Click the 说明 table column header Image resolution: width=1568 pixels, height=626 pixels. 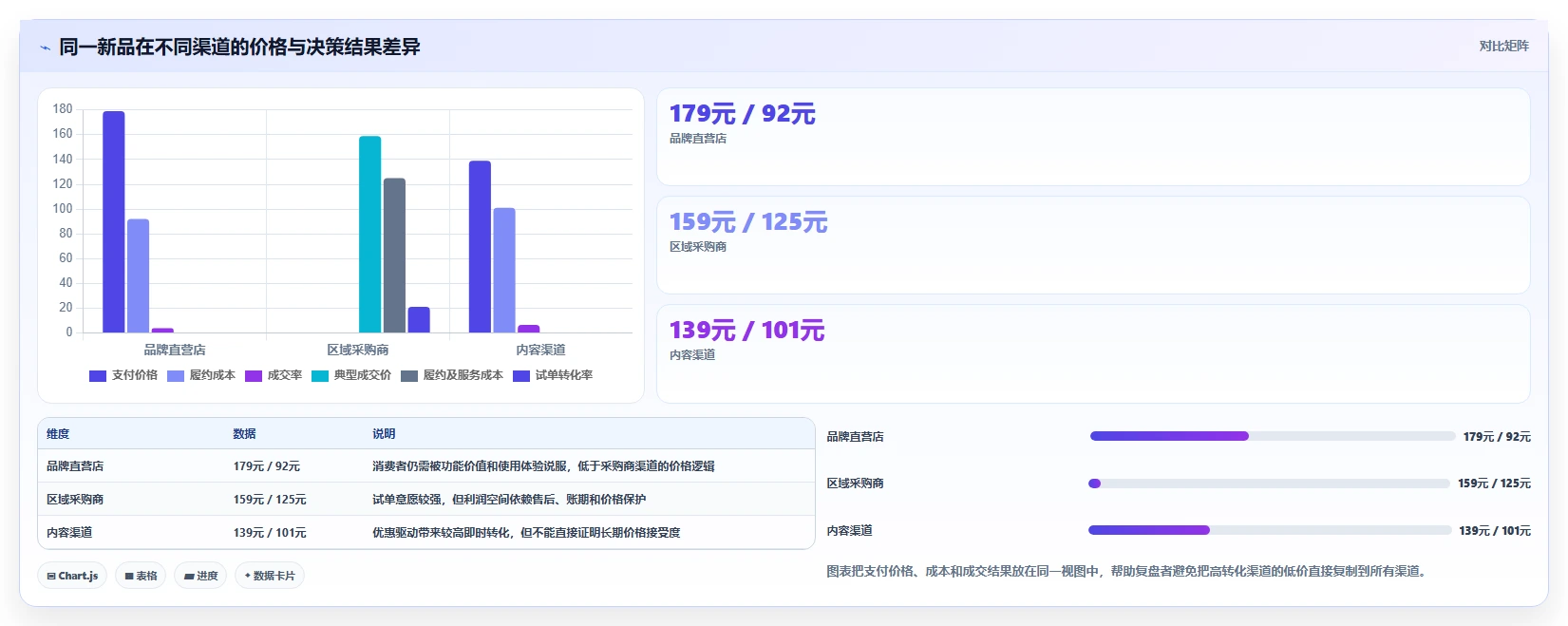click(x=384, y=433)
